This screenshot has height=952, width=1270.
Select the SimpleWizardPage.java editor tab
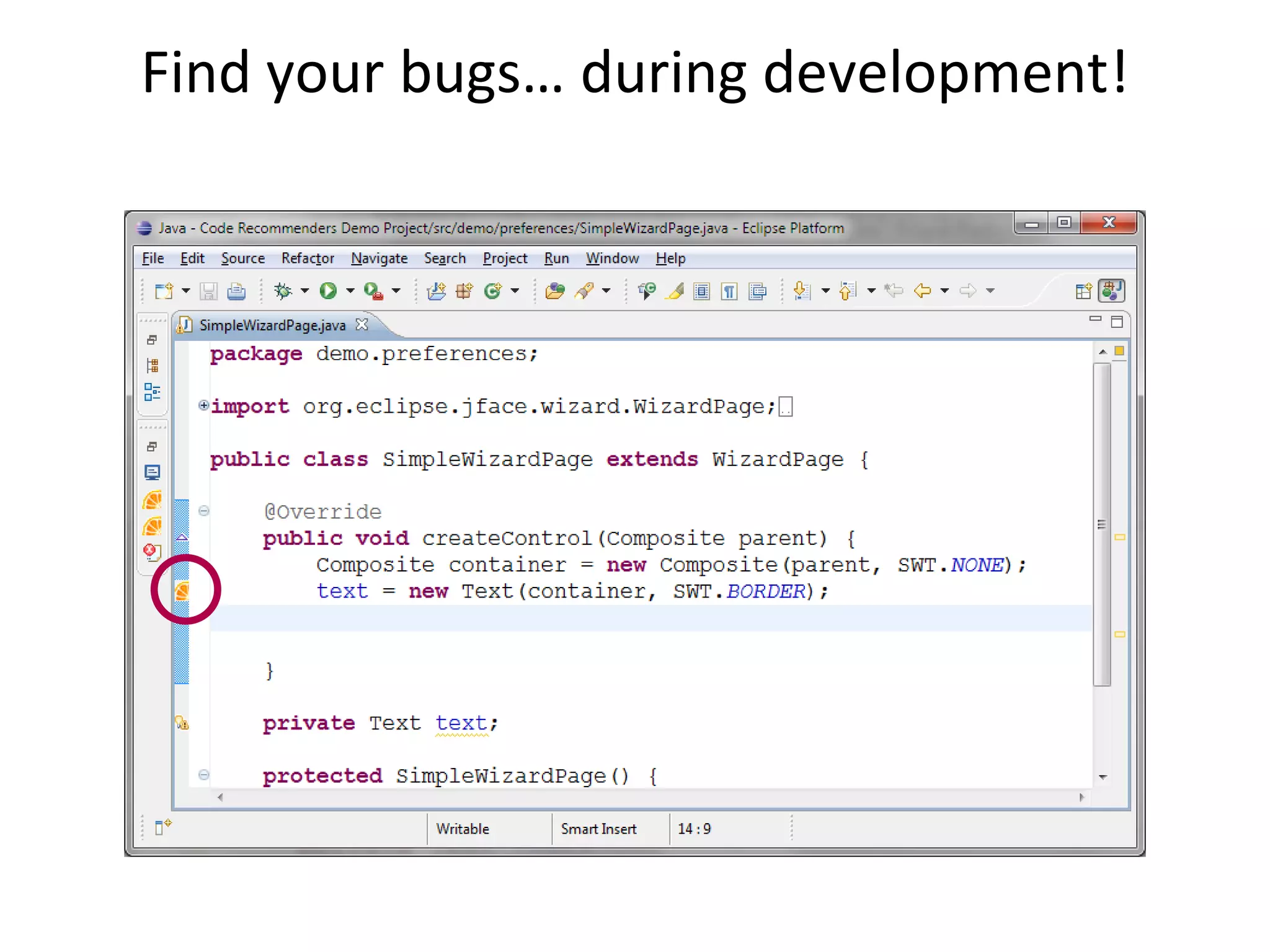[272, 325]
